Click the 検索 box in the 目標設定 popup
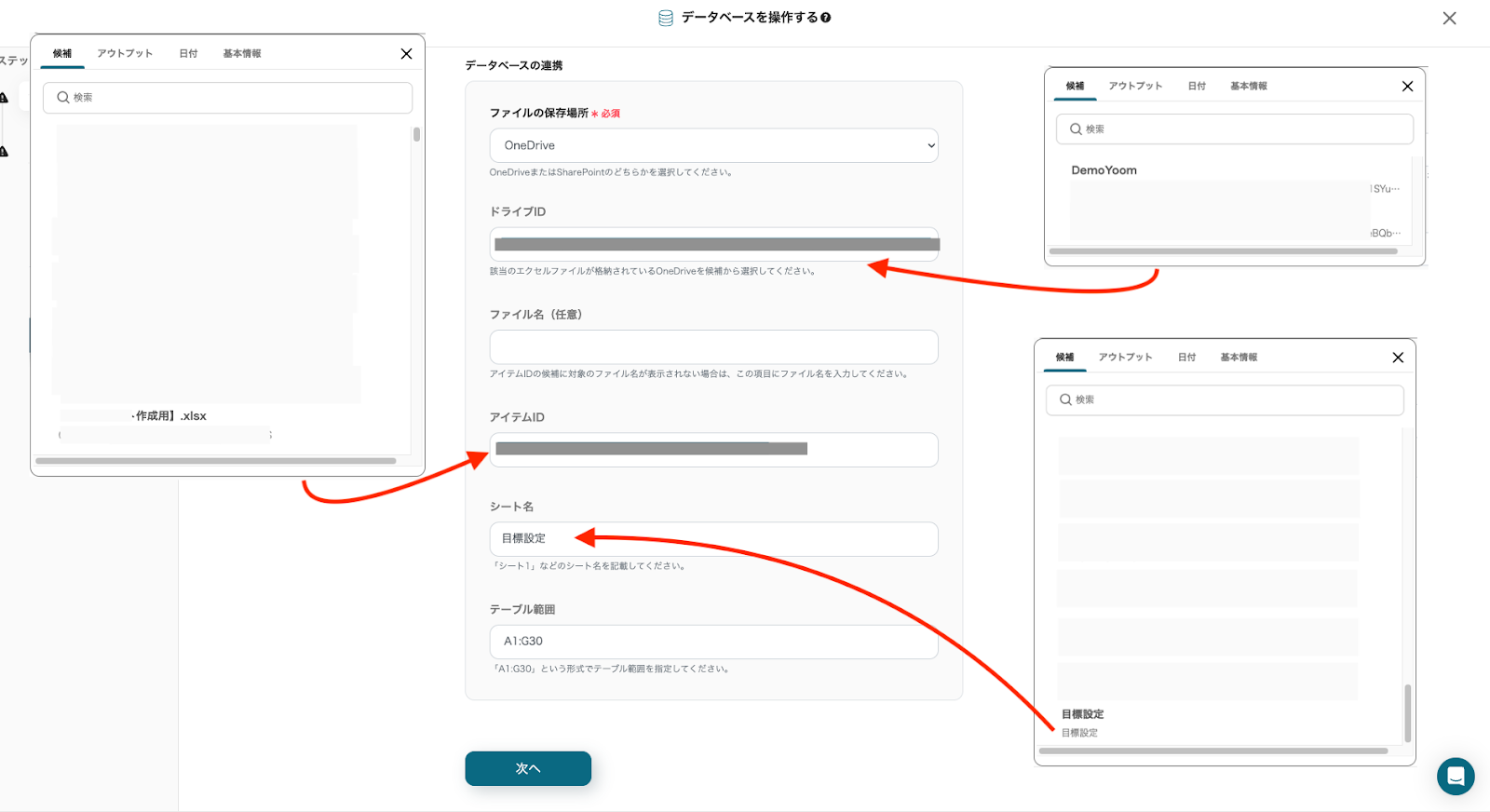 pyautogui.click(x=1225, y=400)
